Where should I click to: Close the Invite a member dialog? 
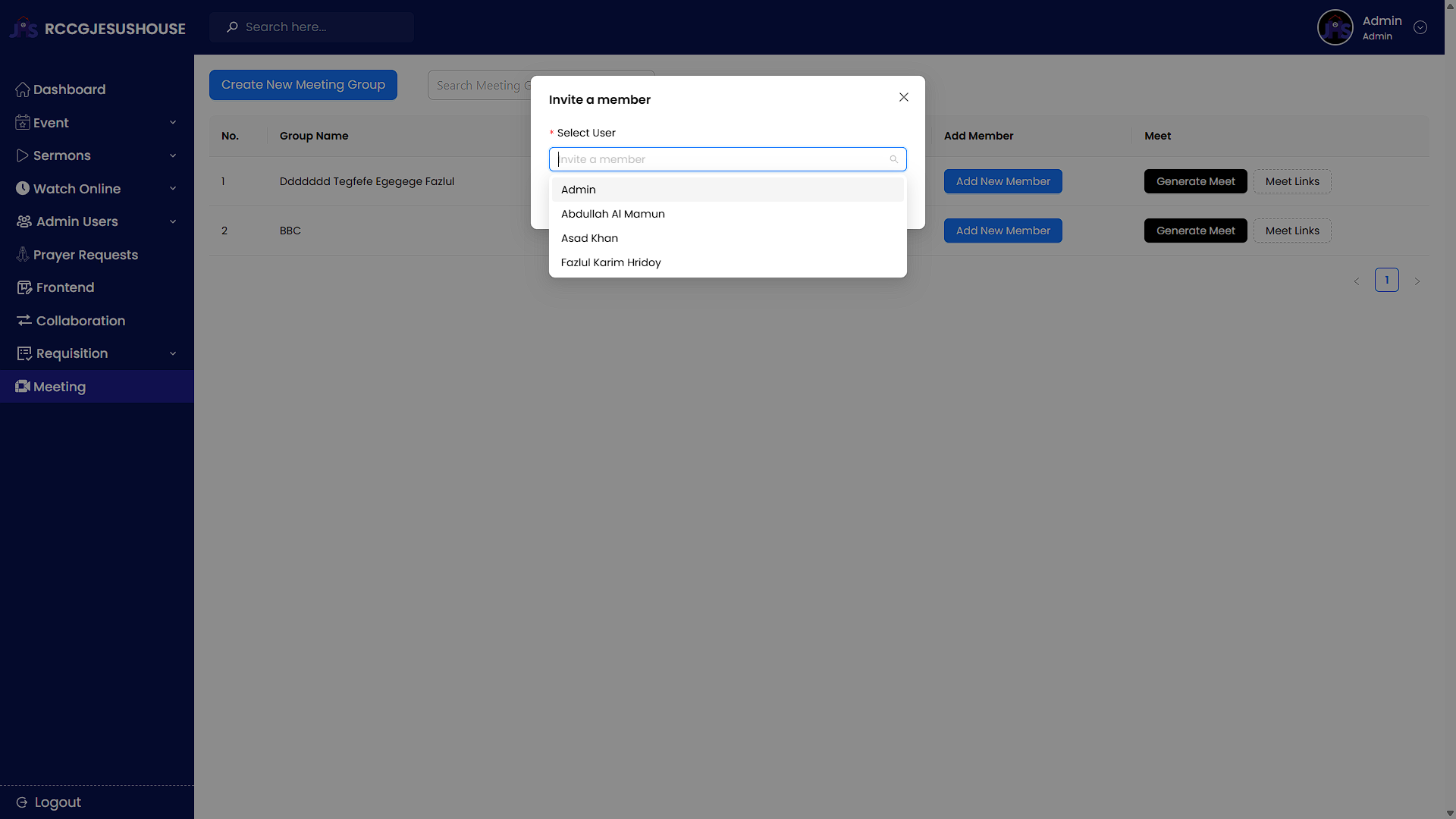coord(903,97)
